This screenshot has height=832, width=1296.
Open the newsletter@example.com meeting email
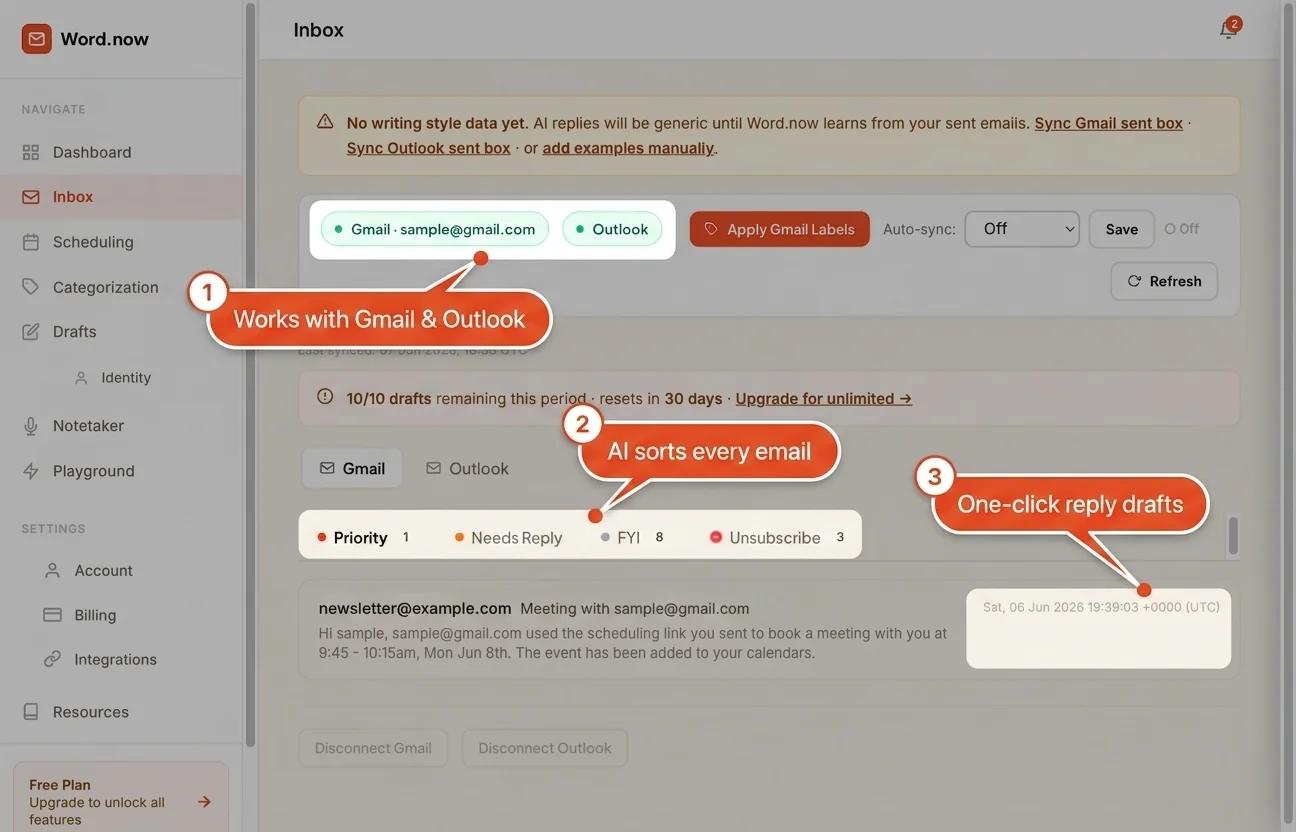pyautogui.click(x=768, y=630)
